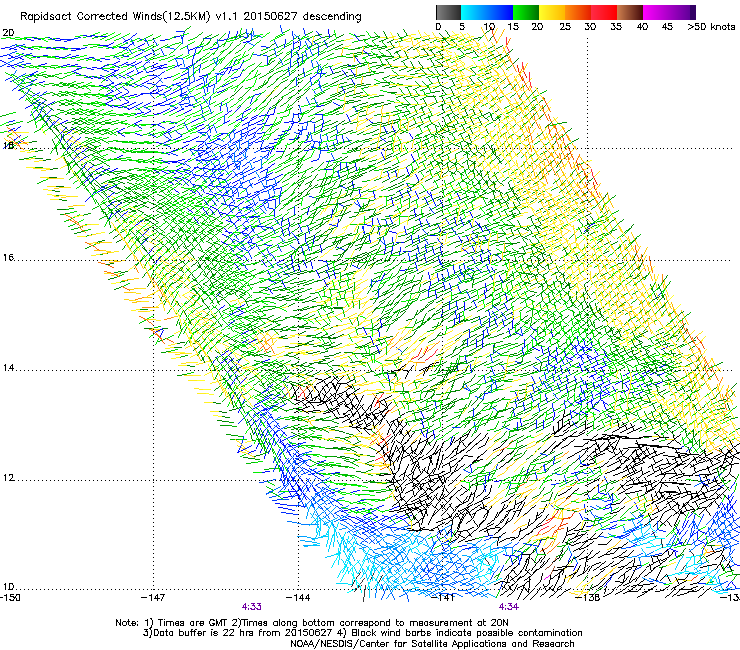
Task: Click the legend tick label 25
Action: point(565,27)
